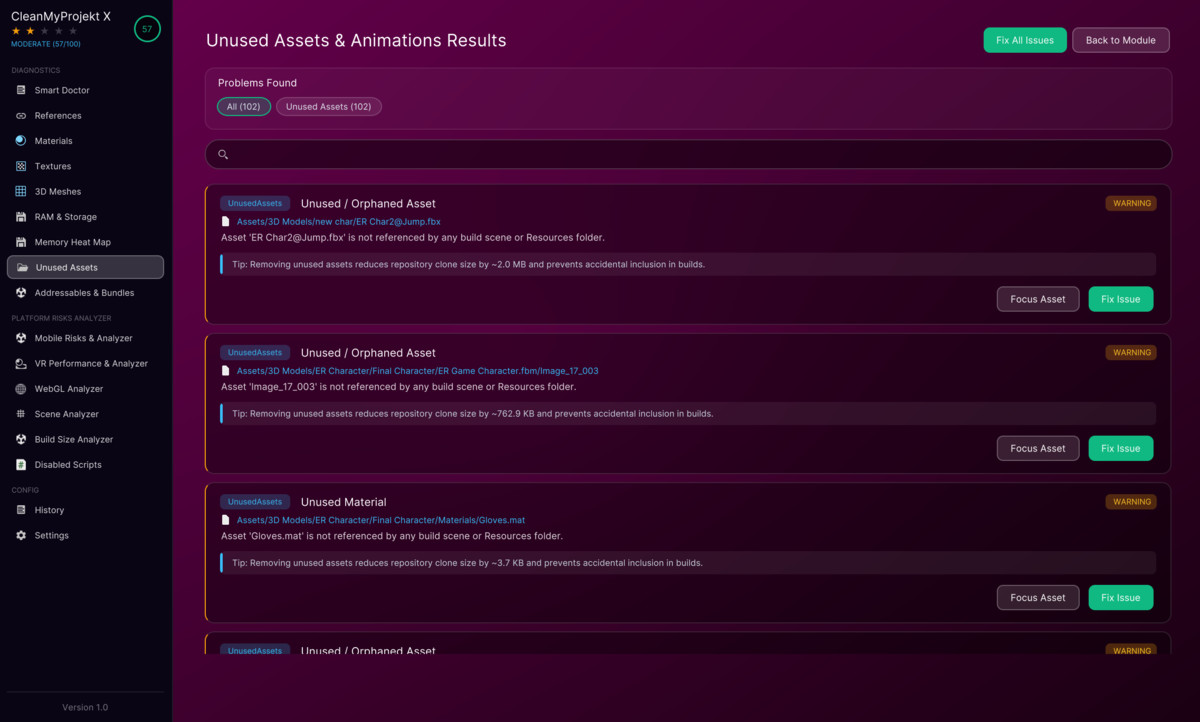Click the search magnifier icon
1200x722 pixels.
(223, 154)
